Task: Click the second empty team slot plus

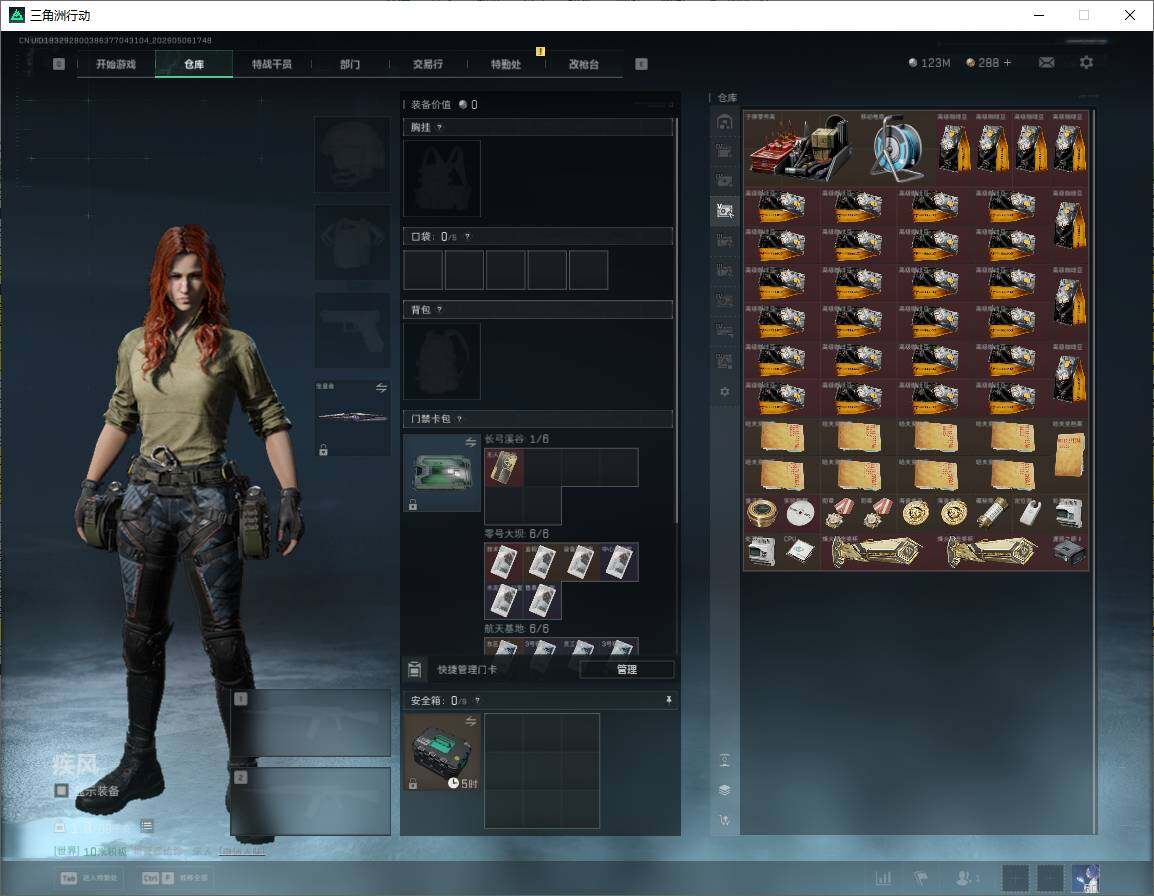Action: click(1050, 878)
